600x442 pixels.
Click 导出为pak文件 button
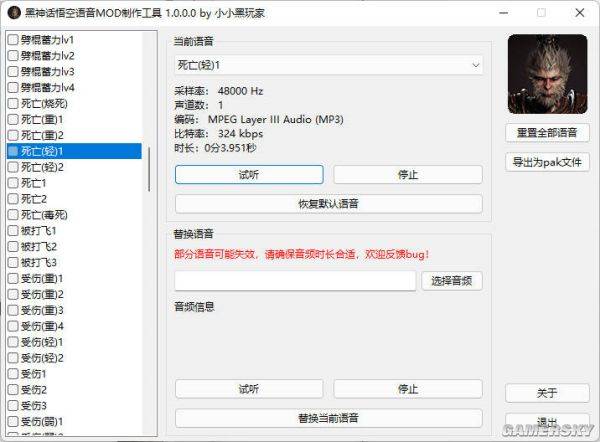pyautogui.click(x=547, y=162)
